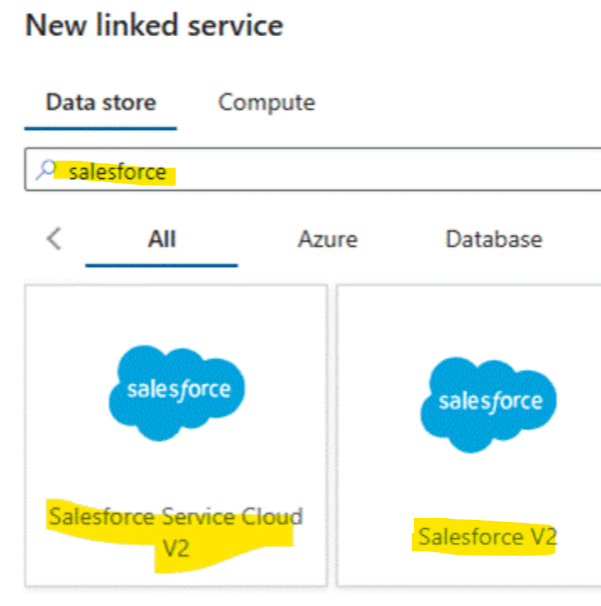Filter connectors by Azure category

327,239
